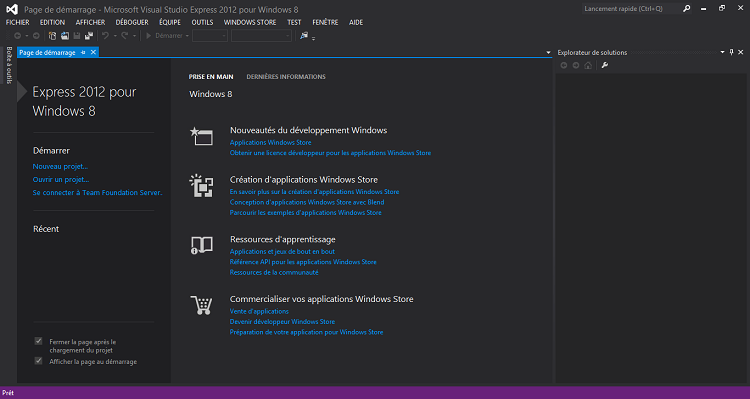Viewport: 750px width, 399px height.
Task: Open the solution configurations combo box
Action: click(210, 36)
